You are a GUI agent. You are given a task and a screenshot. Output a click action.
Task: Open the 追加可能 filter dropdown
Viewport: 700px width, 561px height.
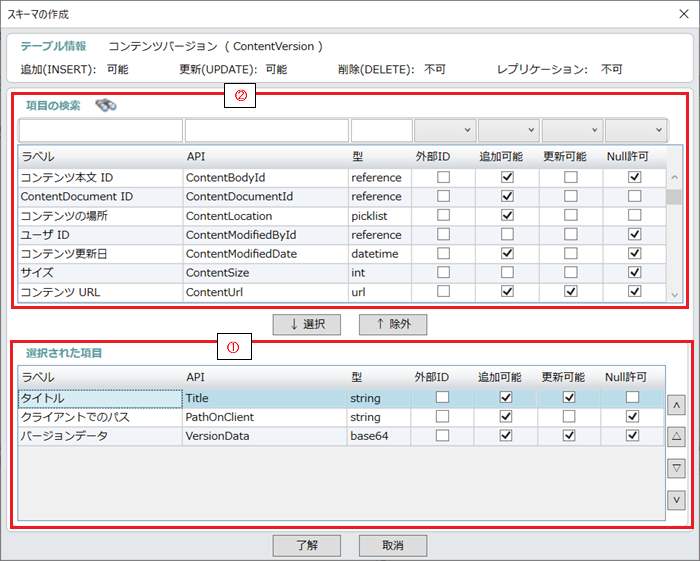[508, 131]
